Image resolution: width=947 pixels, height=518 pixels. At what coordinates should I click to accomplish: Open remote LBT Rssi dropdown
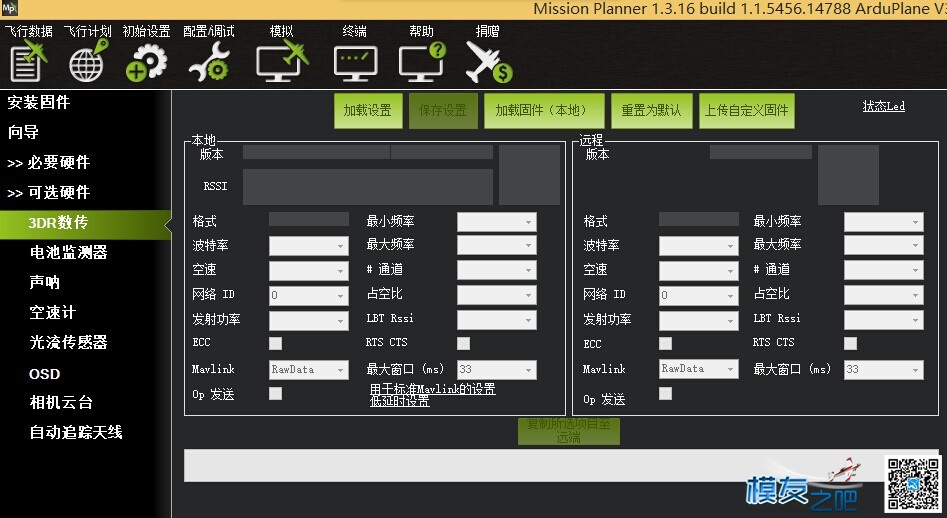point(884,319)
